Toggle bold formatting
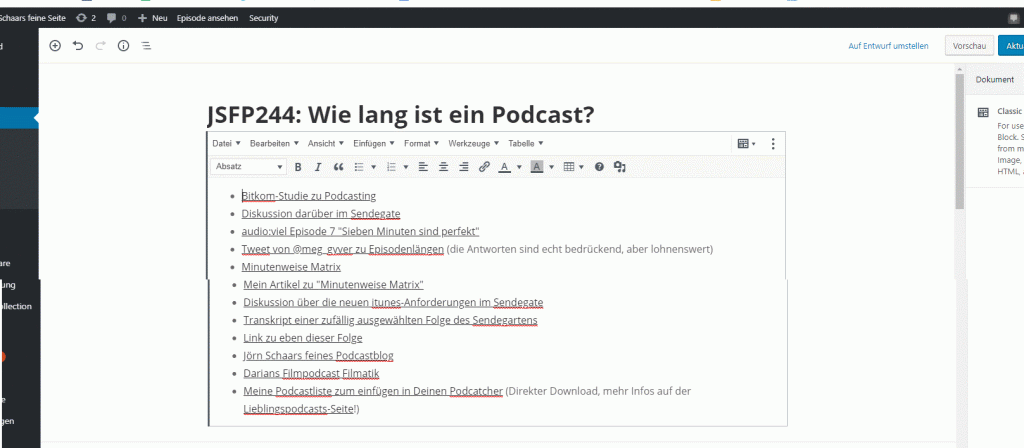Screen dimensions: 1024x448 [x=298, y=167]
